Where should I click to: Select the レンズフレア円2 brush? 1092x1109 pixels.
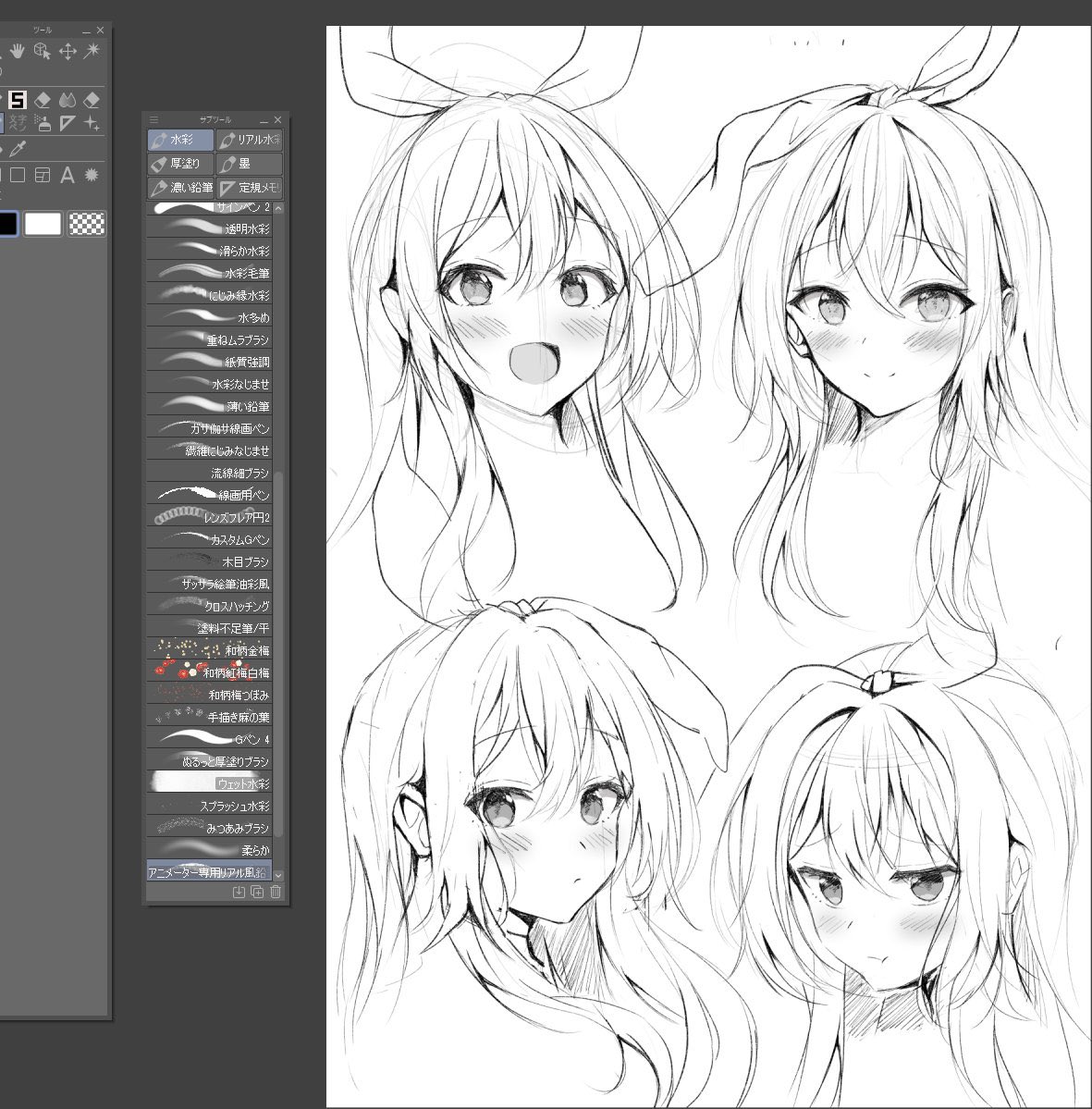(209, 517)
